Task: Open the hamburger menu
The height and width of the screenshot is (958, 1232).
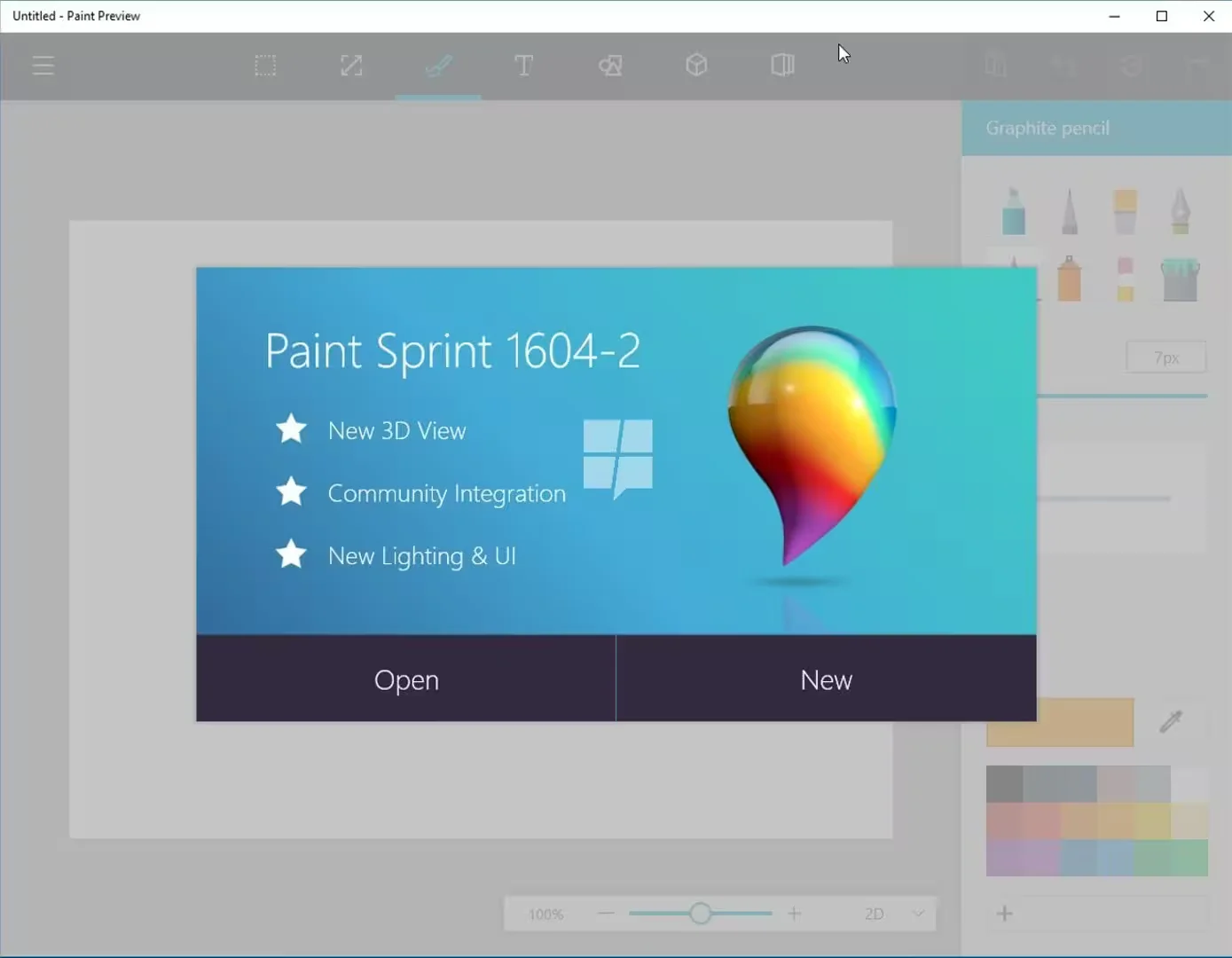Action: (43, 66)
